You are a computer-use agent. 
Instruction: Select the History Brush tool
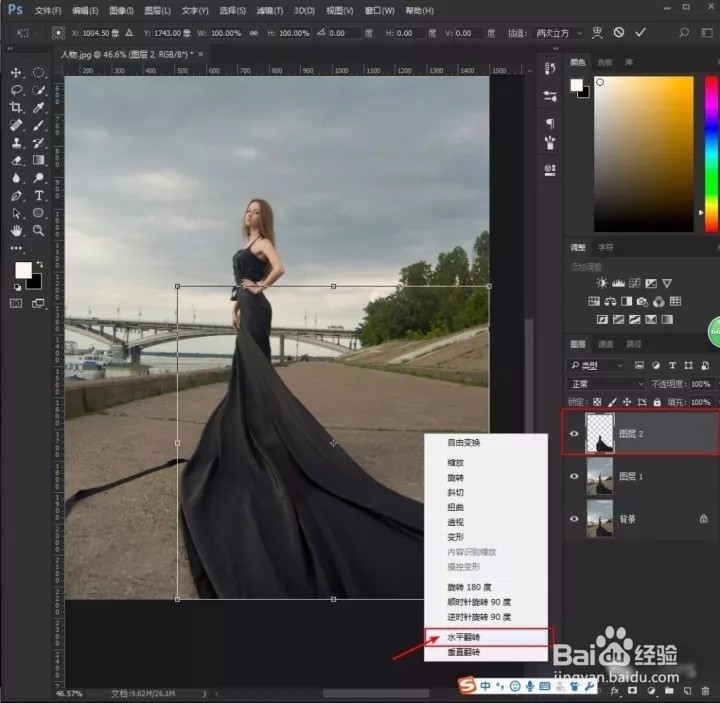click(39, 143)
